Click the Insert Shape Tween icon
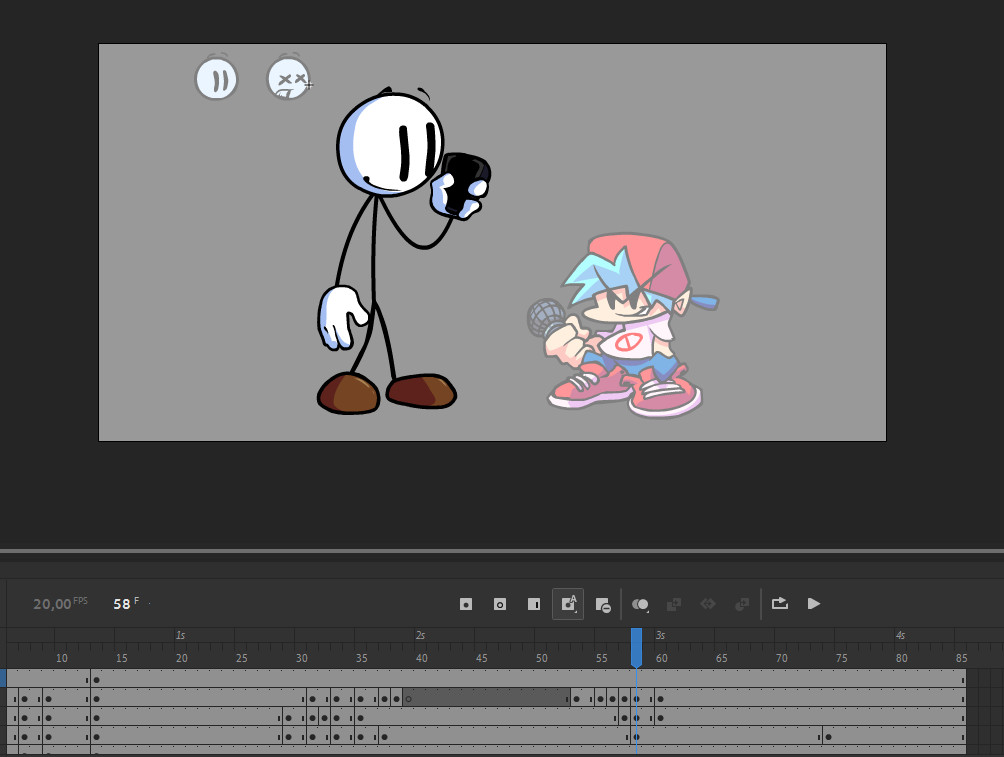The height and width of the screenshot is (757, 1004). coord(708,604)
